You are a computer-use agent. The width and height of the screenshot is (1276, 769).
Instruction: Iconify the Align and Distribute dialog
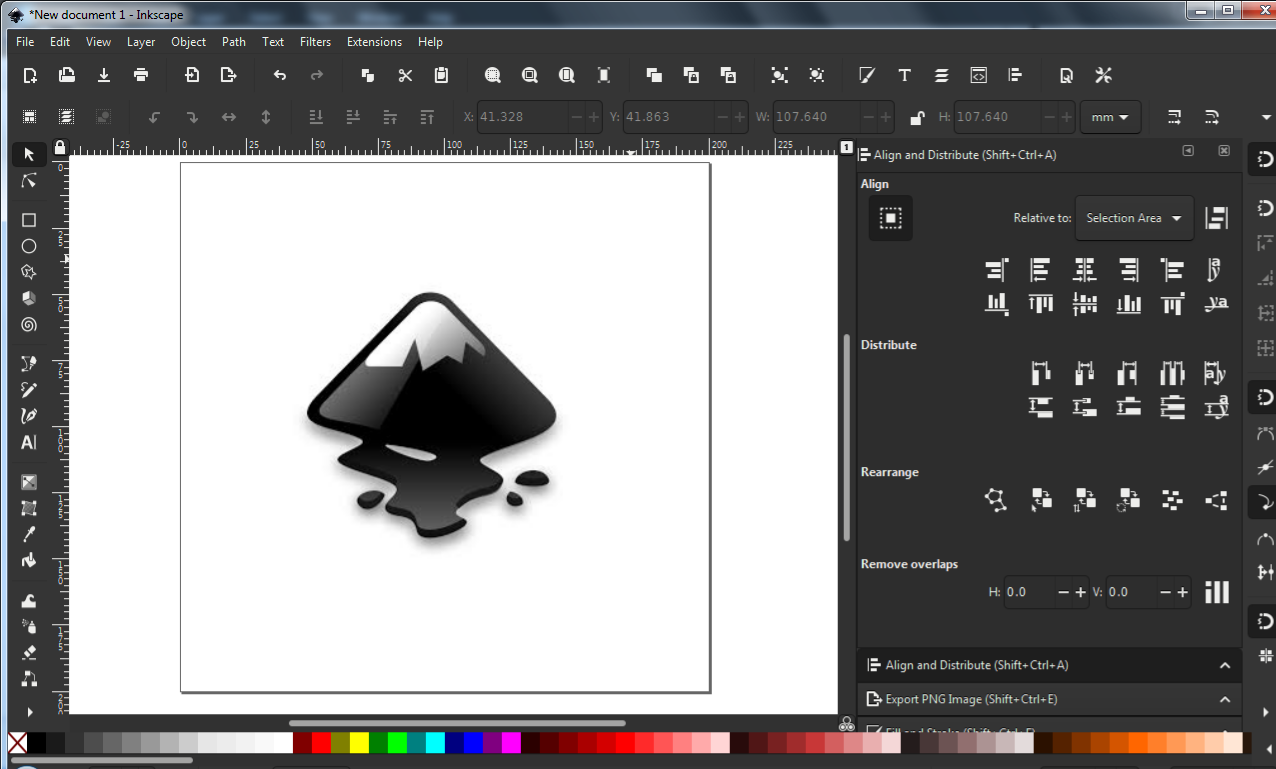pos(1188,151)
